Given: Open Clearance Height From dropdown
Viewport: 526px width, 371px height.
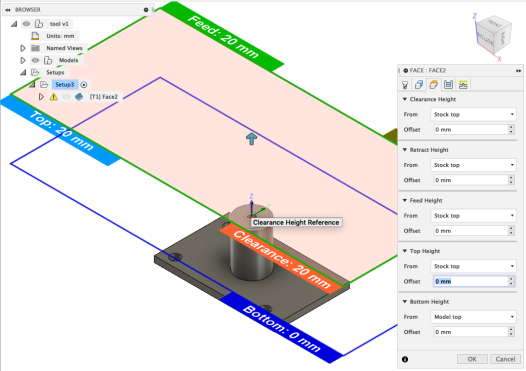Looking at the screenshot, I should pyautogui.click(x=473, y=114).
